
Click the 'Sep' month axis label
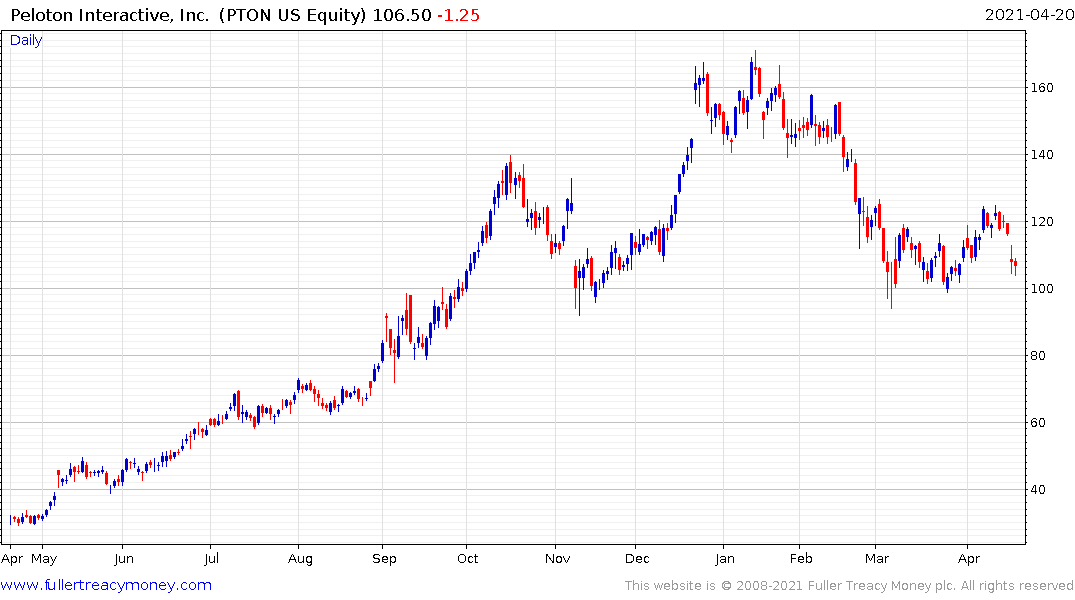385,559
